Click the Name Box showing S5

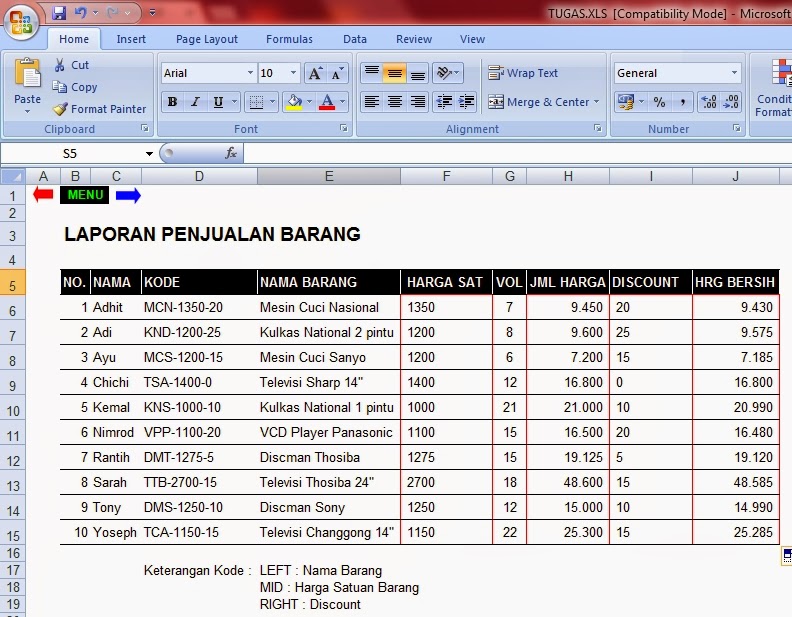tap(70, 153)
